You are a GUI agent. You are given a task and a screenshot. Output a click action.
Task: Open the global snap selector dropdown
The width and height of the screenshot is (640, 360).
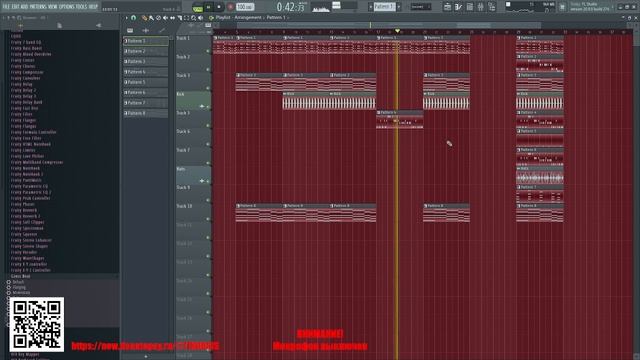(420, 7)
